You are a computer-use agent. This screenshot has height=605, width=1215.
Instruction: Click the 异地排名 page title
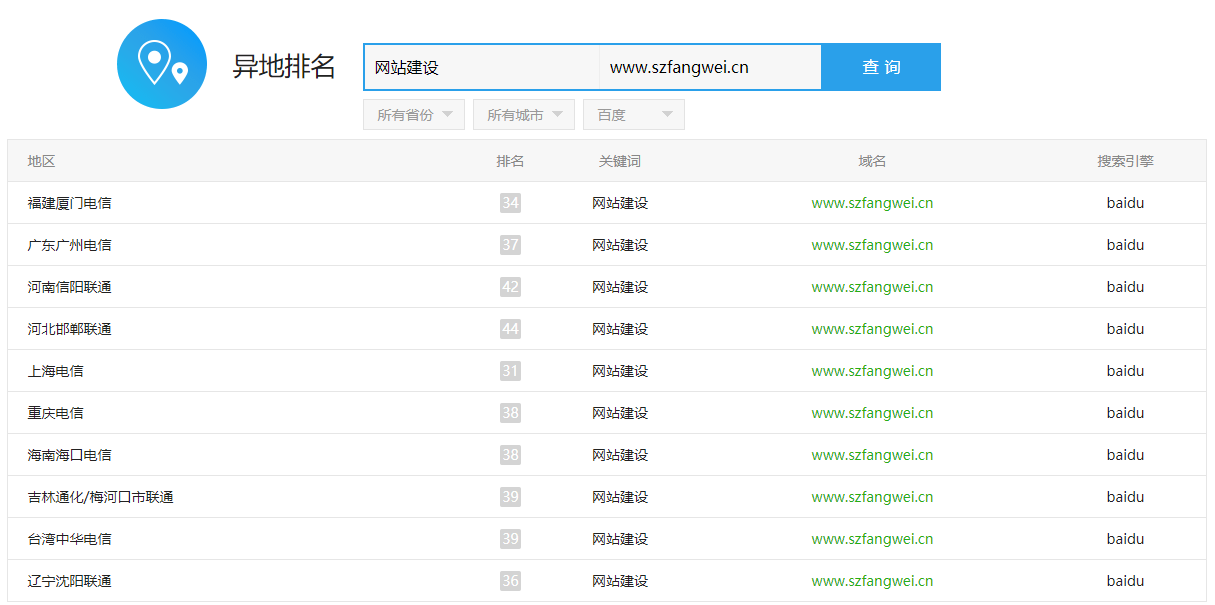(284, 67)
